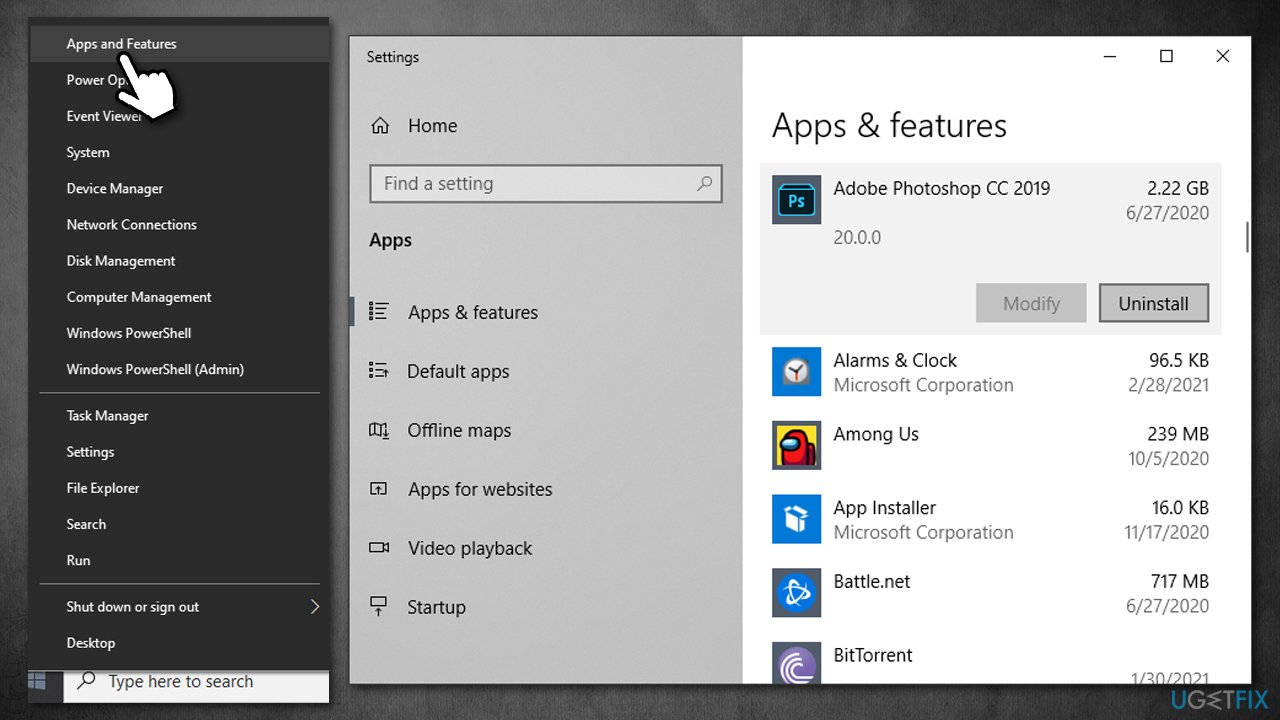Click the Apps for websites sidebar icon
This screenshot has height=720, width=1280.
pyautogui.click(x=379, y=489)
